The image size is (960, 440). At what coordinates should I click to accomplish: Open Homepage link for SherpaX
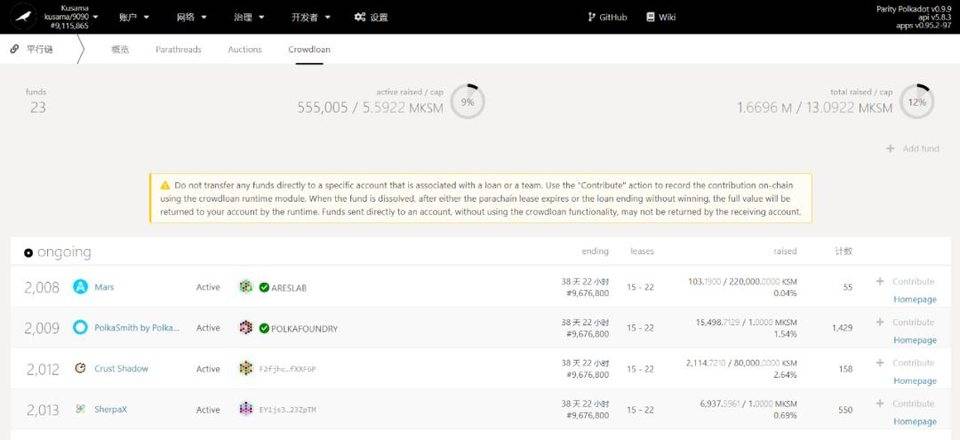915,422
